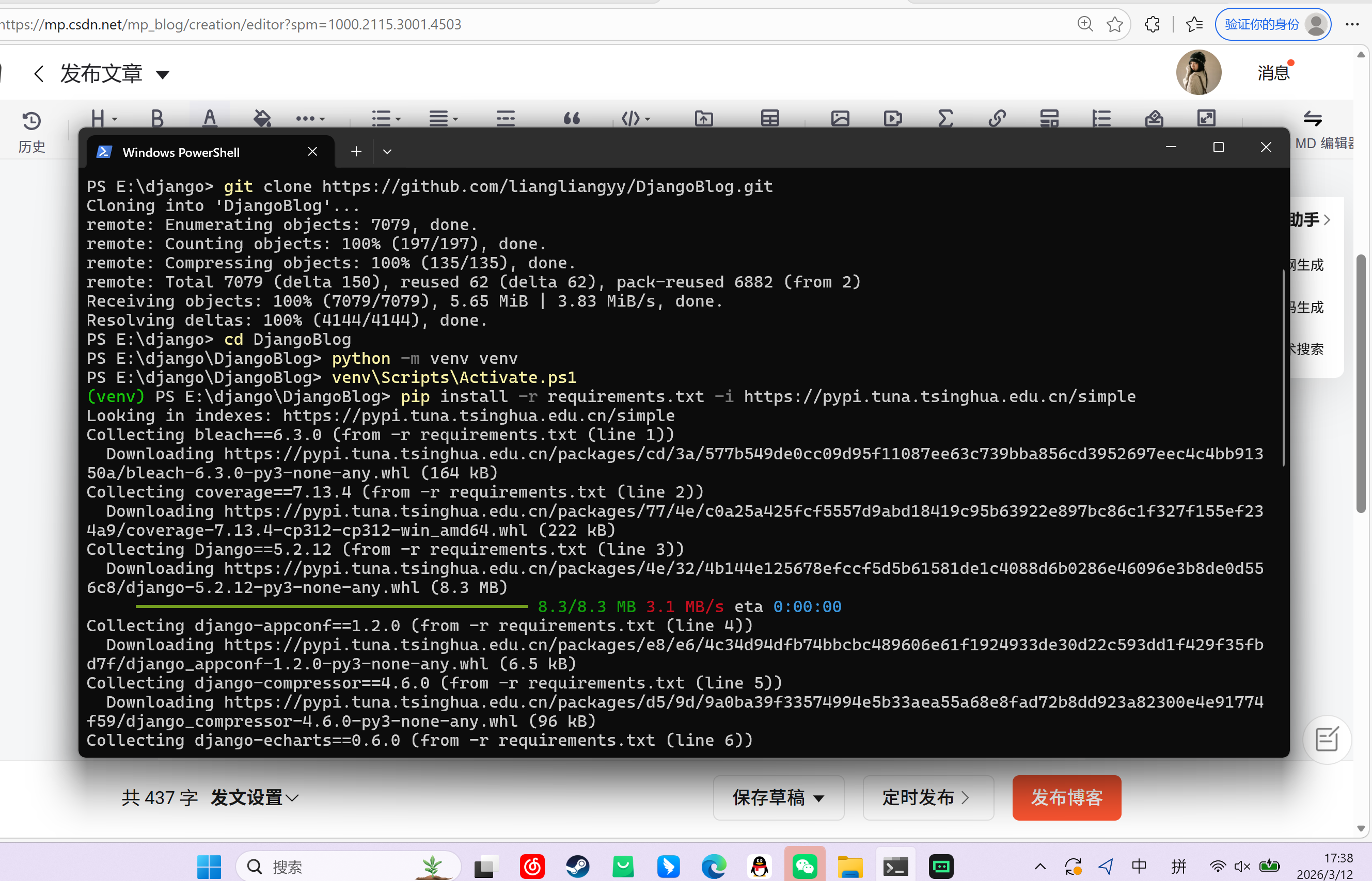Viewport: 1372px width, 881px height.
Task: Choose the font color tool
Action: coord(210,118)
